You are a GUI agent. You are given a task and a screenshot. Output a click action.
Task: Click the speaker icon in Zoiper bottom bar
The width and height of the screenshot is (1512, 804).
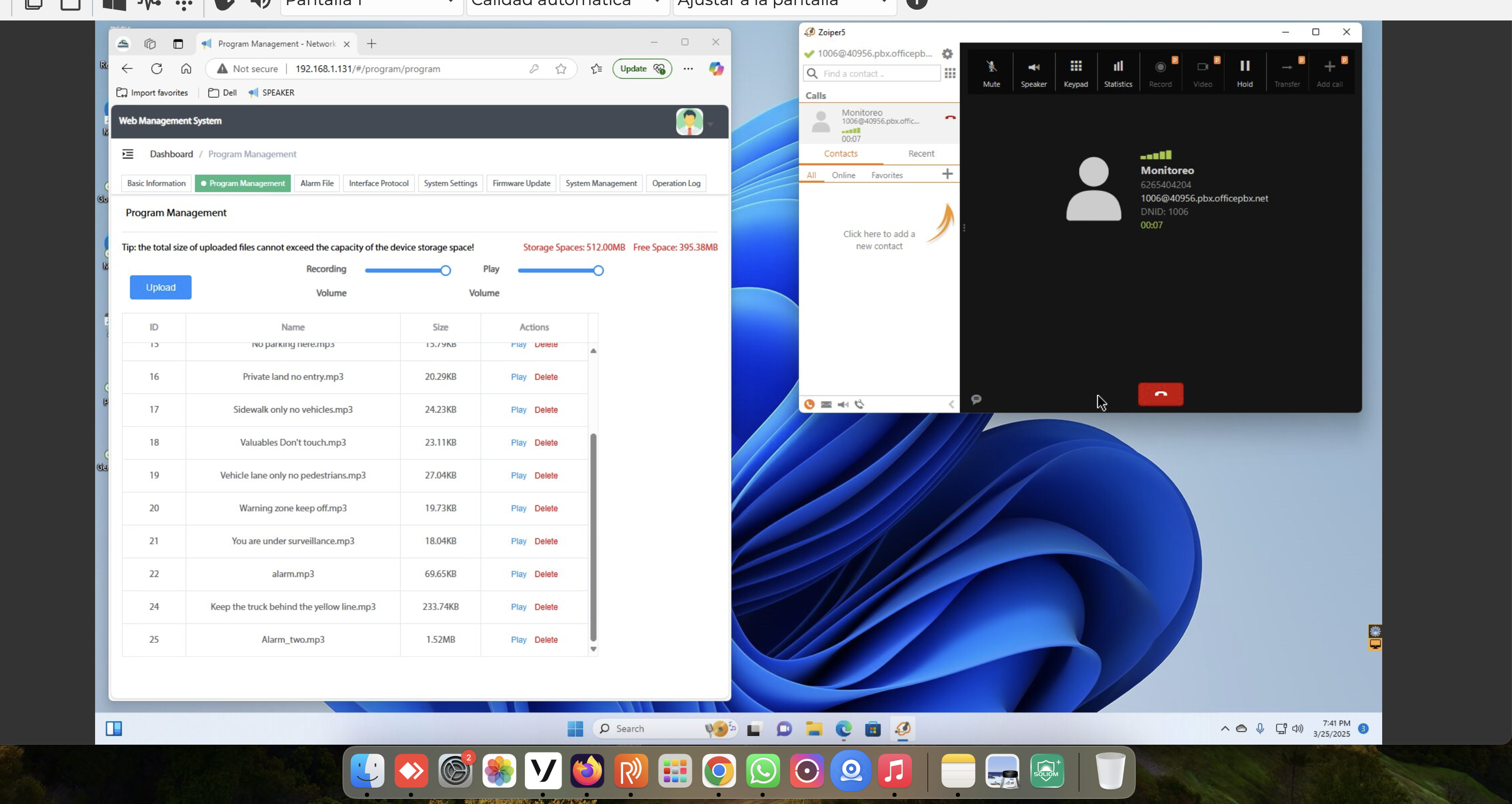point(843,404)
